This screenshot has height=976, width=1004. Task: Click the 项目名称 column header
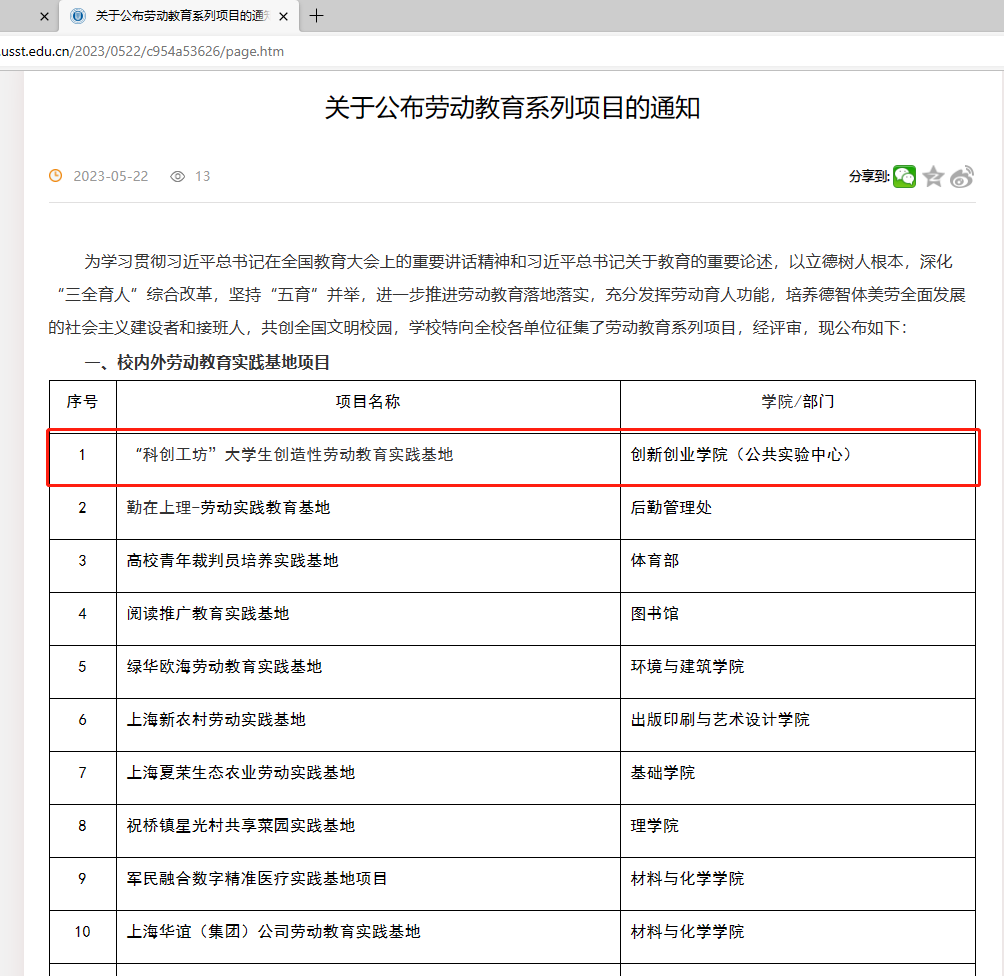point(367,402)
